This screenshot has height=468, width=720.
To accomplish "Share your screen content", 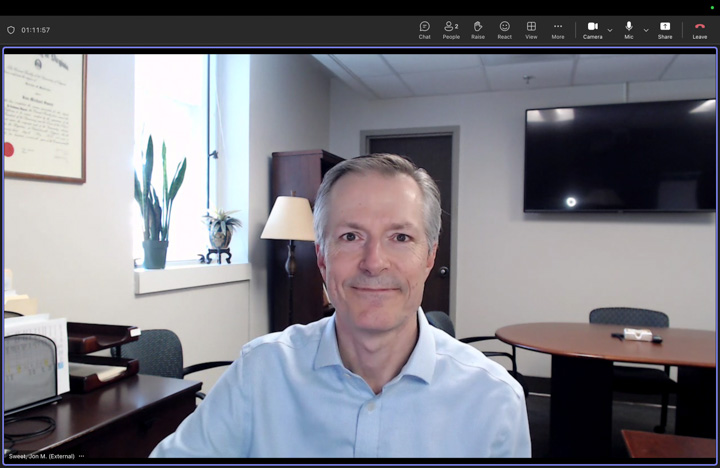I will click(665, 30).
